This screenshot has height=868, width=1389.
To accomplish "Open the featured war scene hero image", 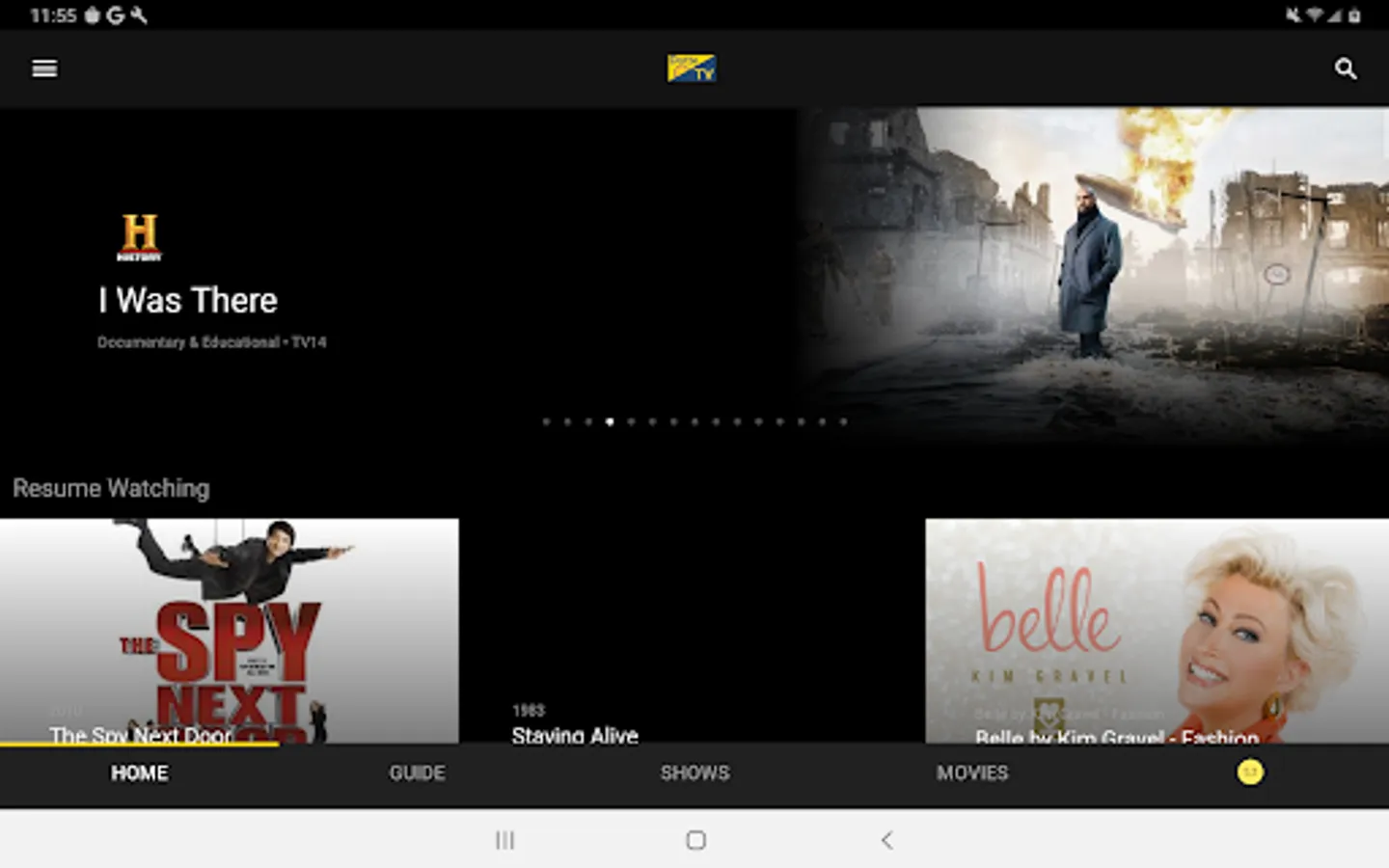I will click(x=1093, y=275).
